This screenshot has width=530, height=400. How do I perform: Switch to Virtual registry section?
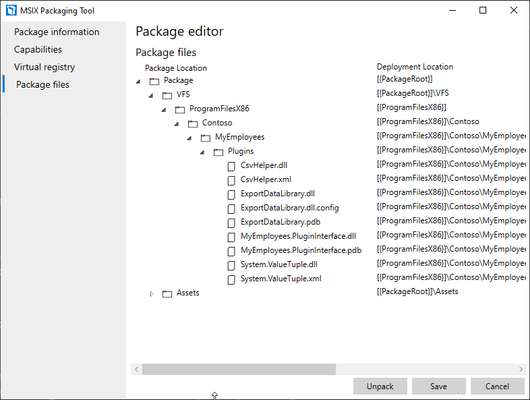[x=44, y=67]
